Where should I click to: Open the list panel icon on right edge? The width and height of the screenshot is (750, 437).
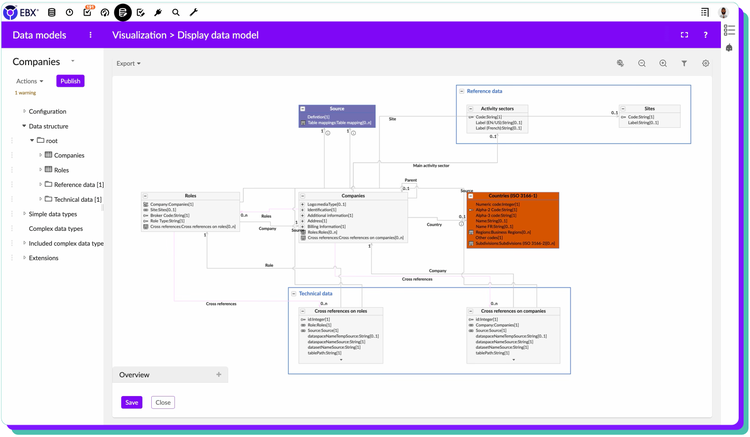729,30
